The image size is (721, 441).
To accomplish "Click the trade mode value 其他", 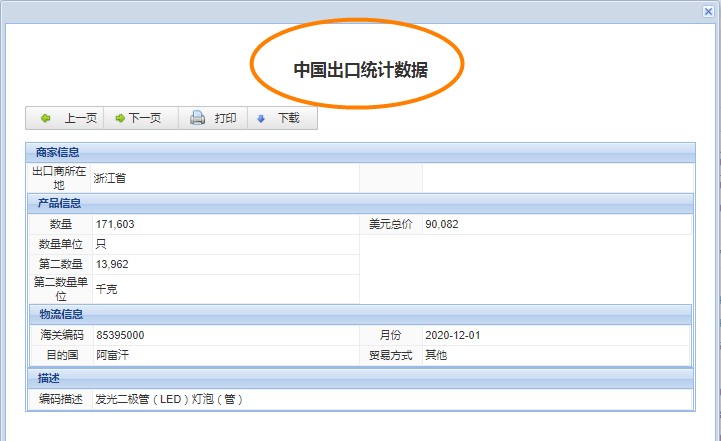I will 436,355.
